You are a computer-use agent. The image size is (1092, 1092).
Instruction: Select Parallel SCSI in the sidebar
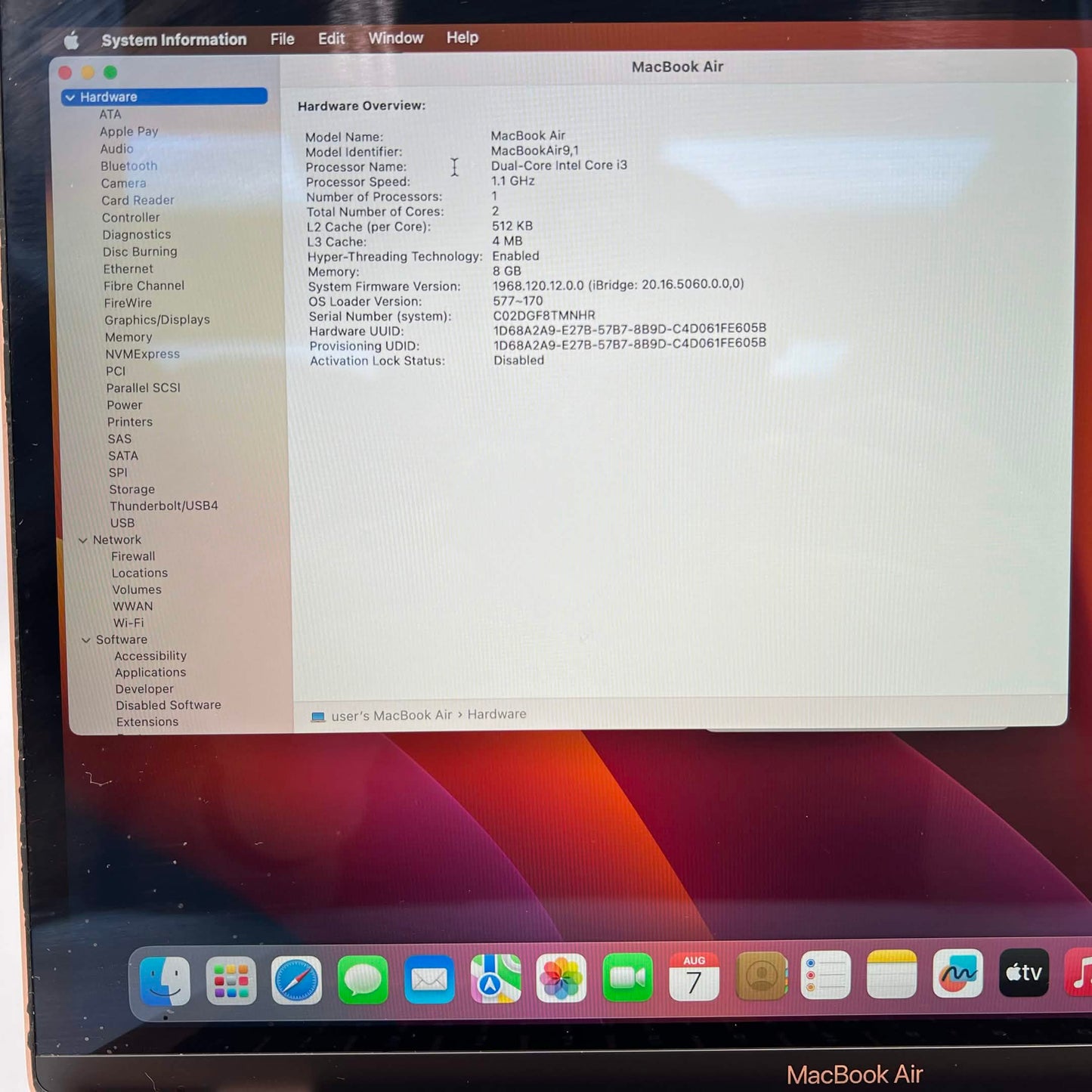[x=143, y=388]
